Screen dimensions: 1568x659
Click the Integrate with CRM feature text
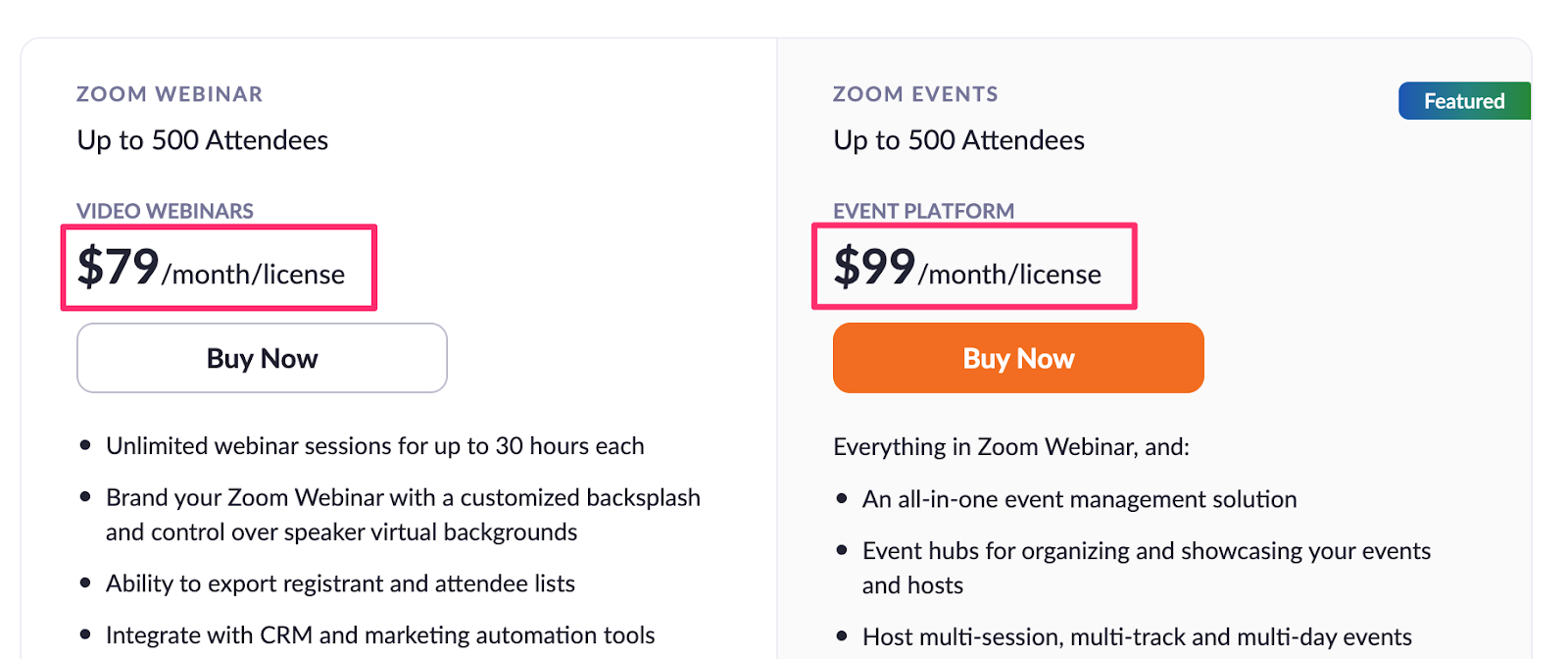point(380,635)
